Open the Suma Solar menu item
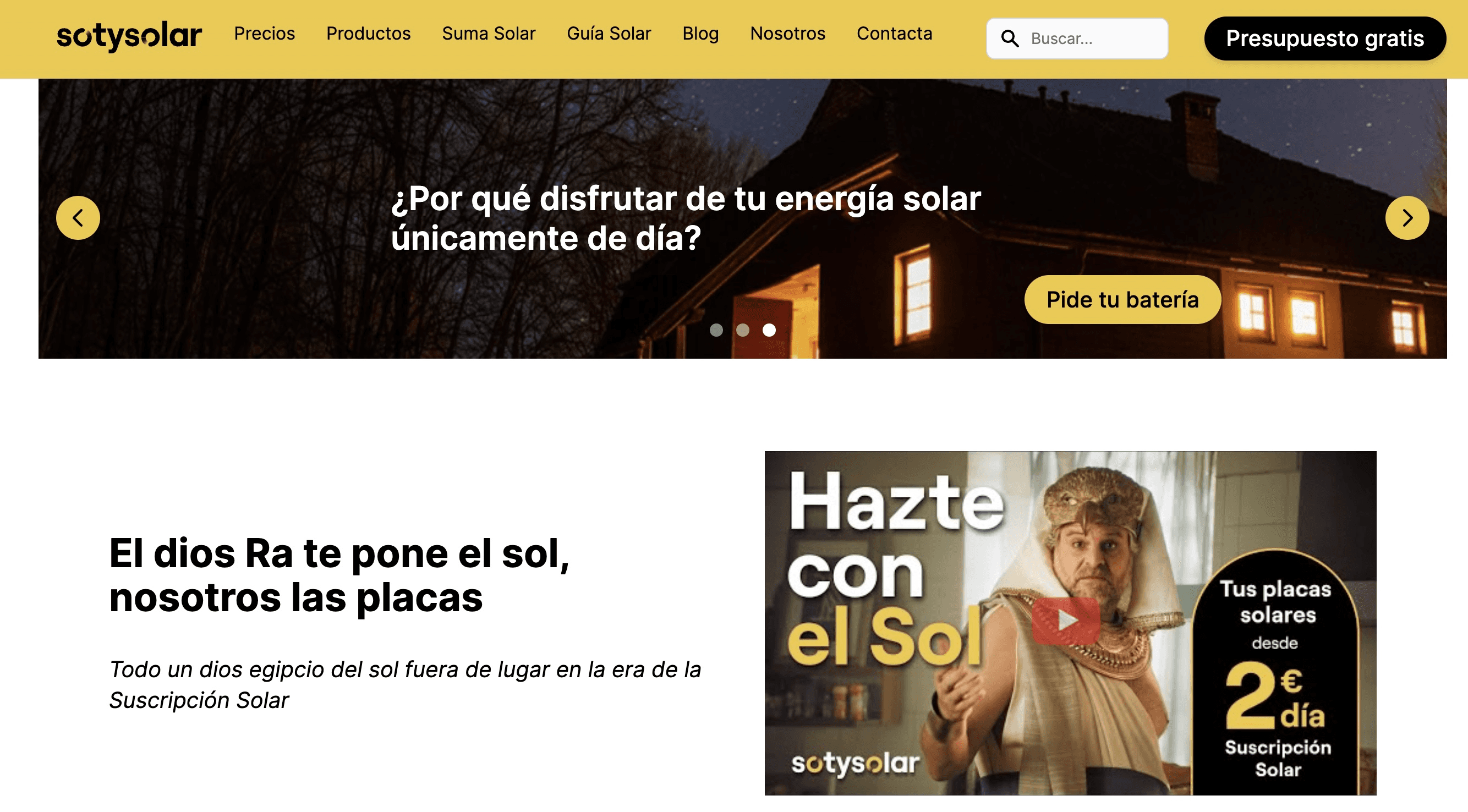 click(x=489, y=34)
